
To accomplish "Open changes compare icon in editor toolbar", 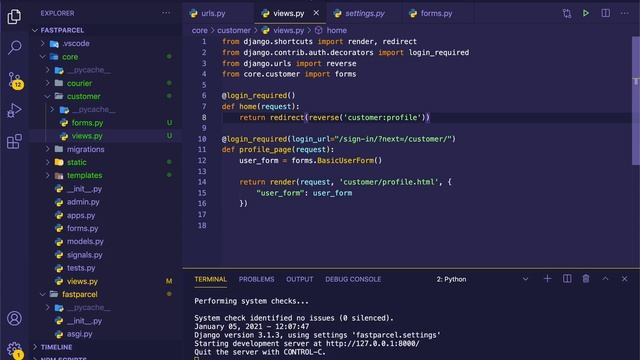I will point(567,13).
